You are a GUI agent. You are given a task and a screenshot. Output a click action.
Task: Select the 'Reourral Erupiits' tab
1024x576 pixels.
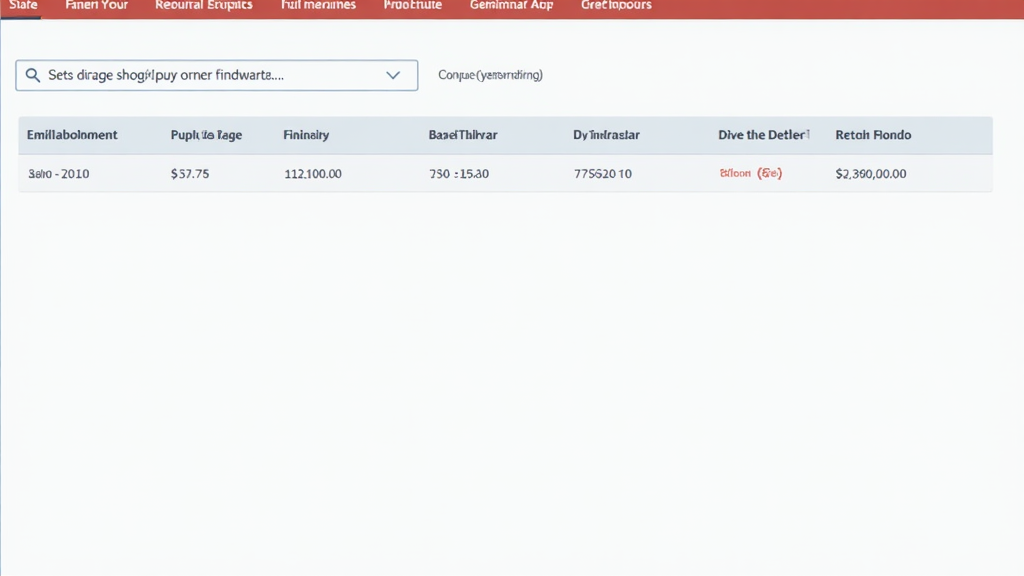pos(204,5)
